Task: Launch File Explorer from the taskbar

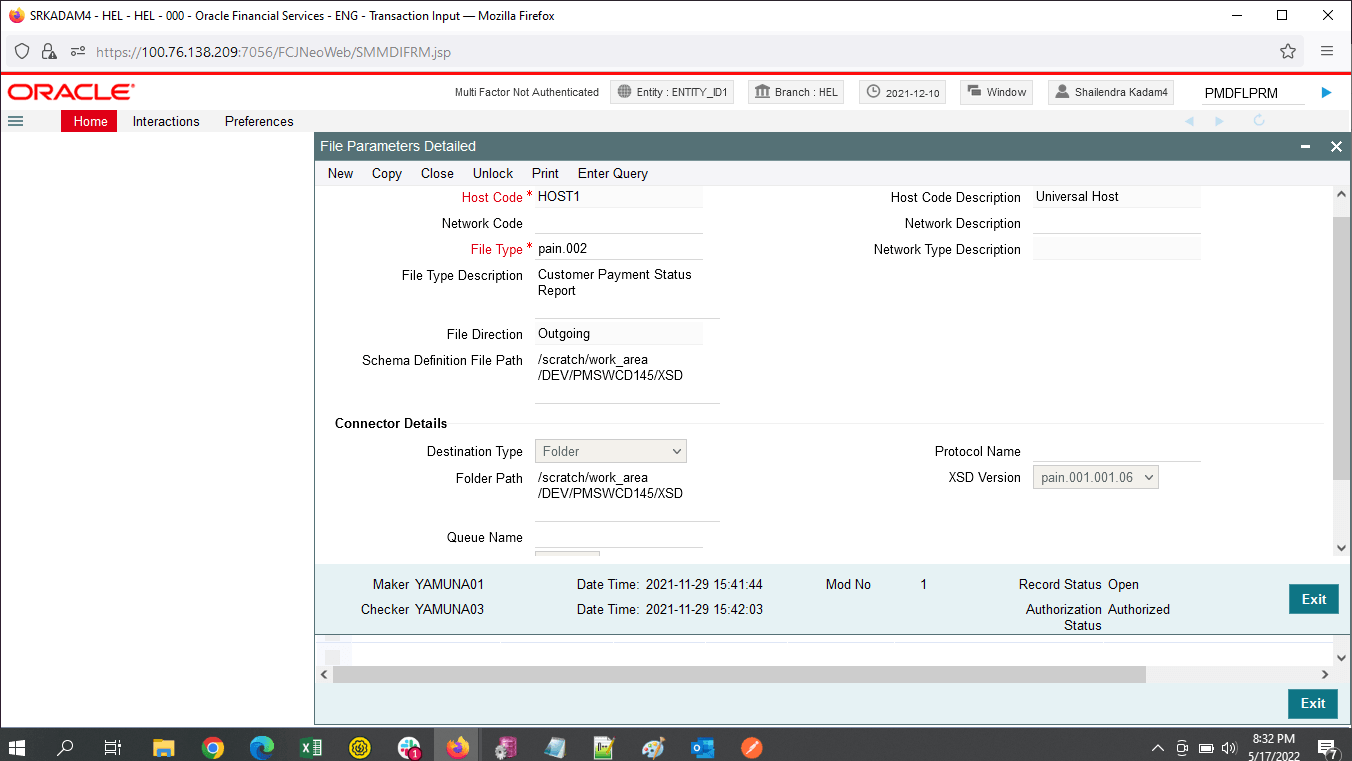Action: (x=163, y=747)
